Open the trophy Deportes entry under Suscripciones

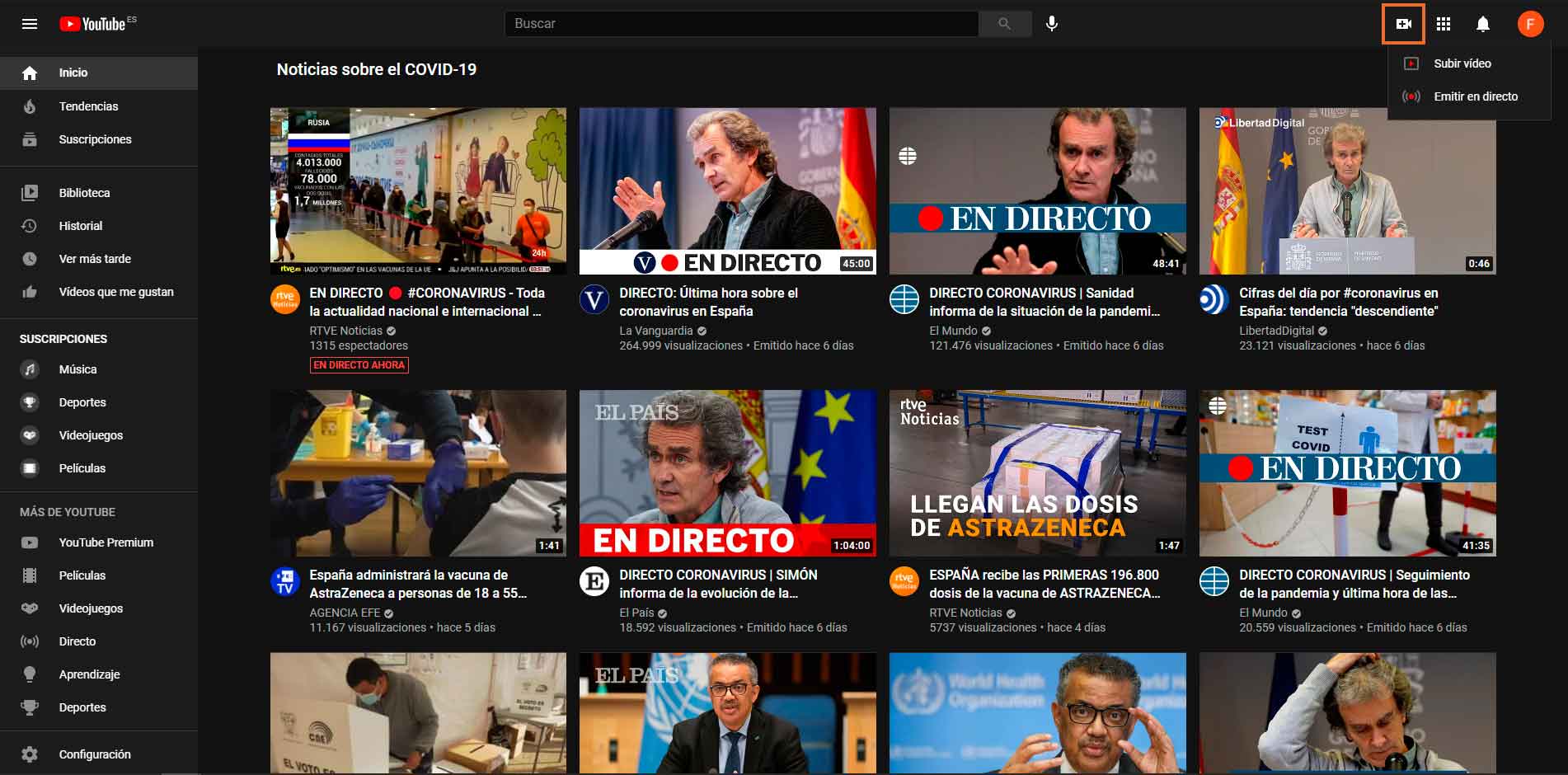pos(99,402)
